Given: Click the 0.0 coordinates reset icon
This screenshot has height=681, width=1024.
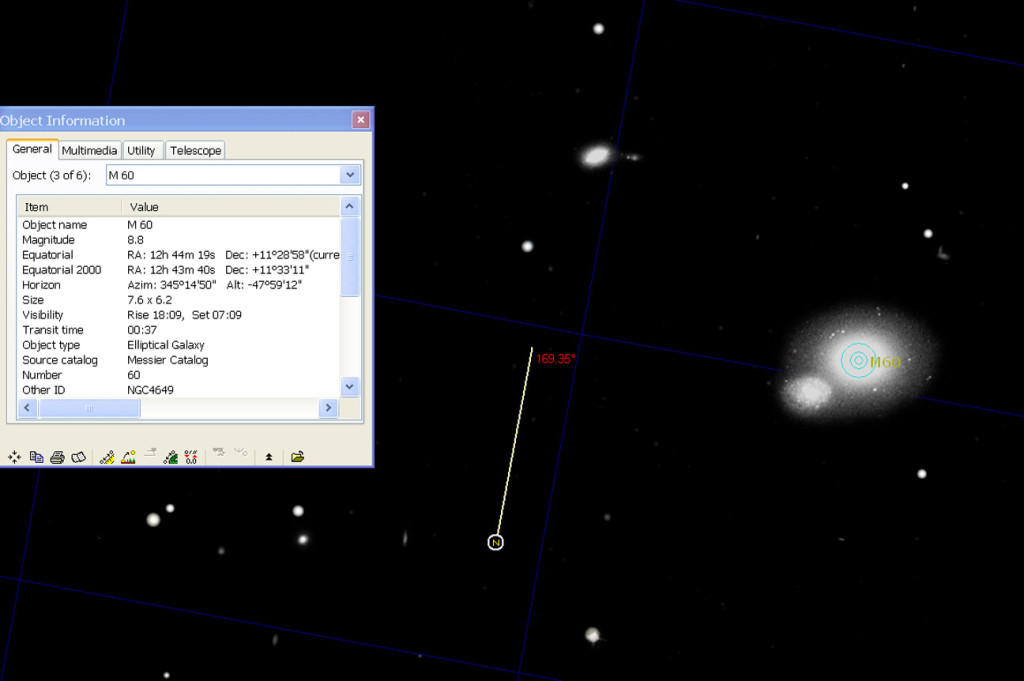Looking at the screenshot, I should click(191, 457).
